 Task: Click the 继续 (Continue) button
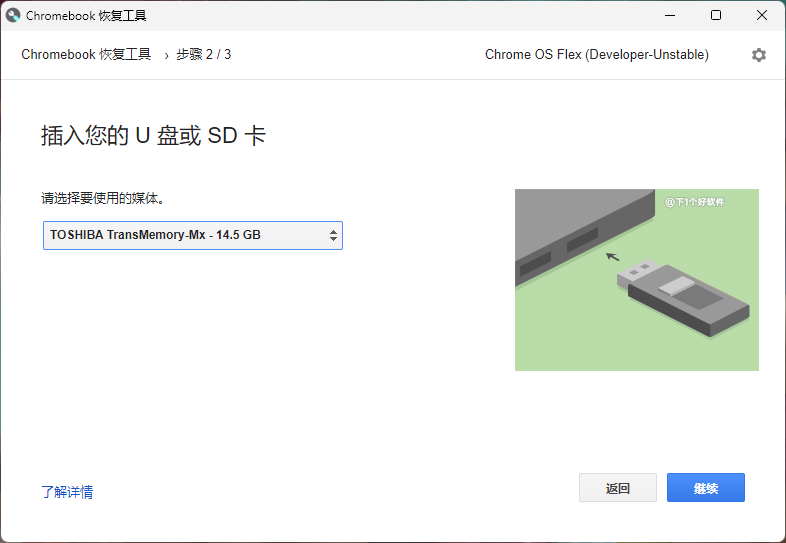pyautogui.click(x=706, y=488)
